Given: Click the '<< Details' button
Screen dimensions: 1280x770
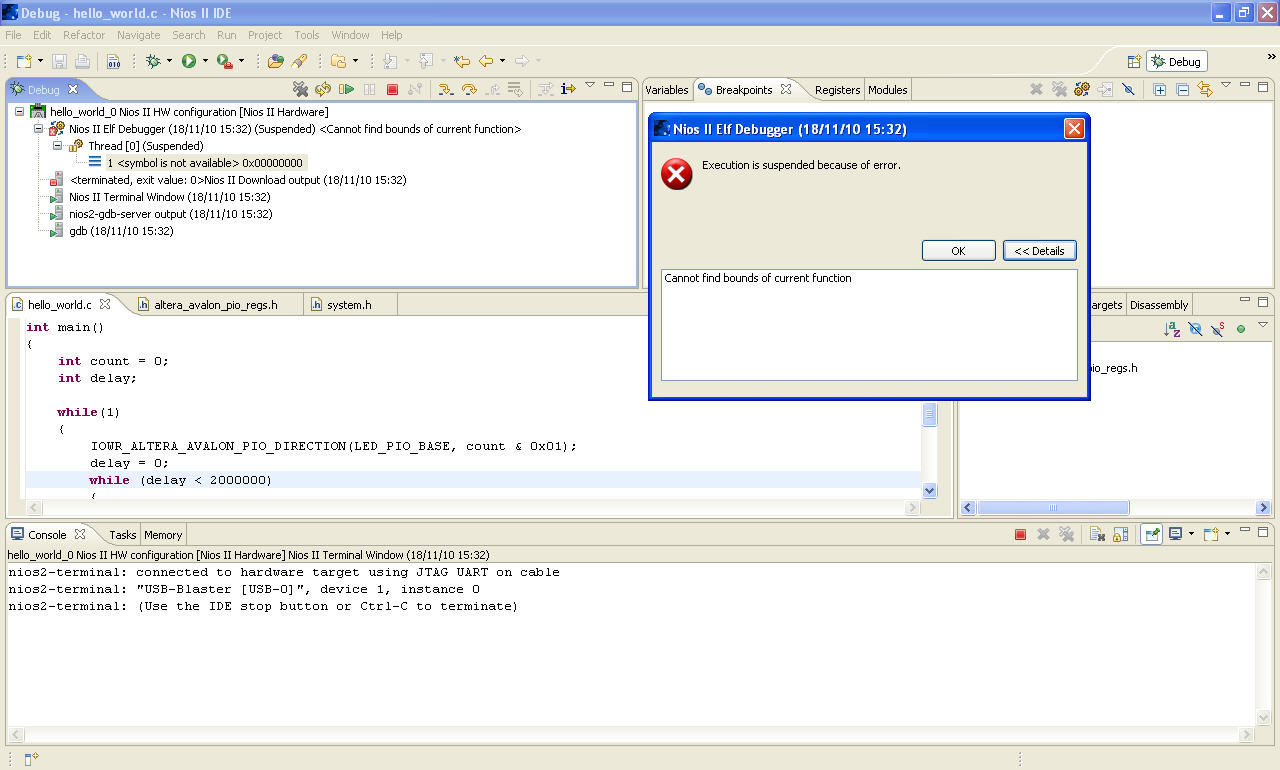Looking at the screenshot, I should click(1040, 251).
